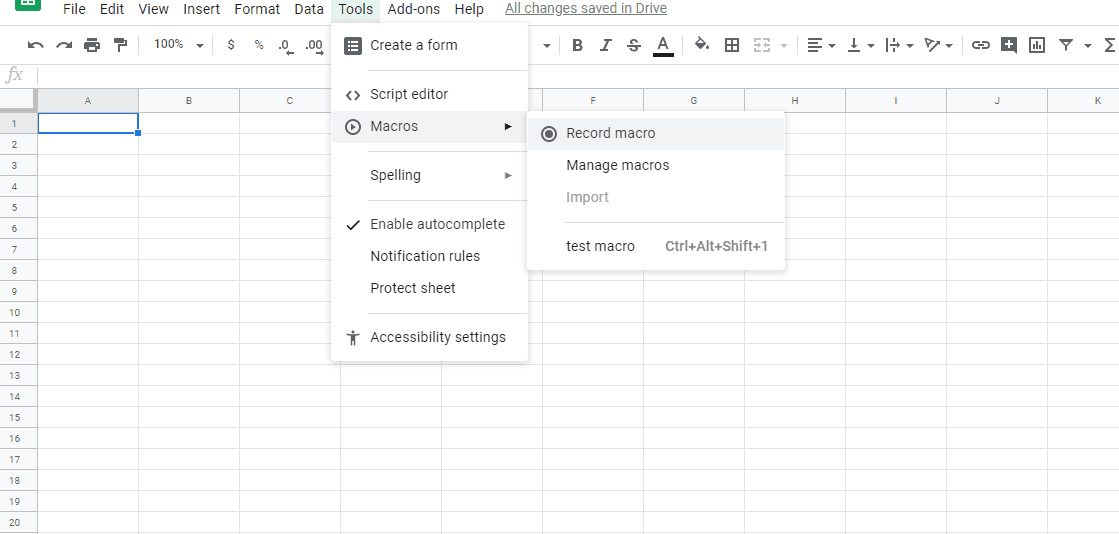Viewport: 1119px width, 534px height.
Task: Open the horizontal align dropdown
Action: [821, 45]
